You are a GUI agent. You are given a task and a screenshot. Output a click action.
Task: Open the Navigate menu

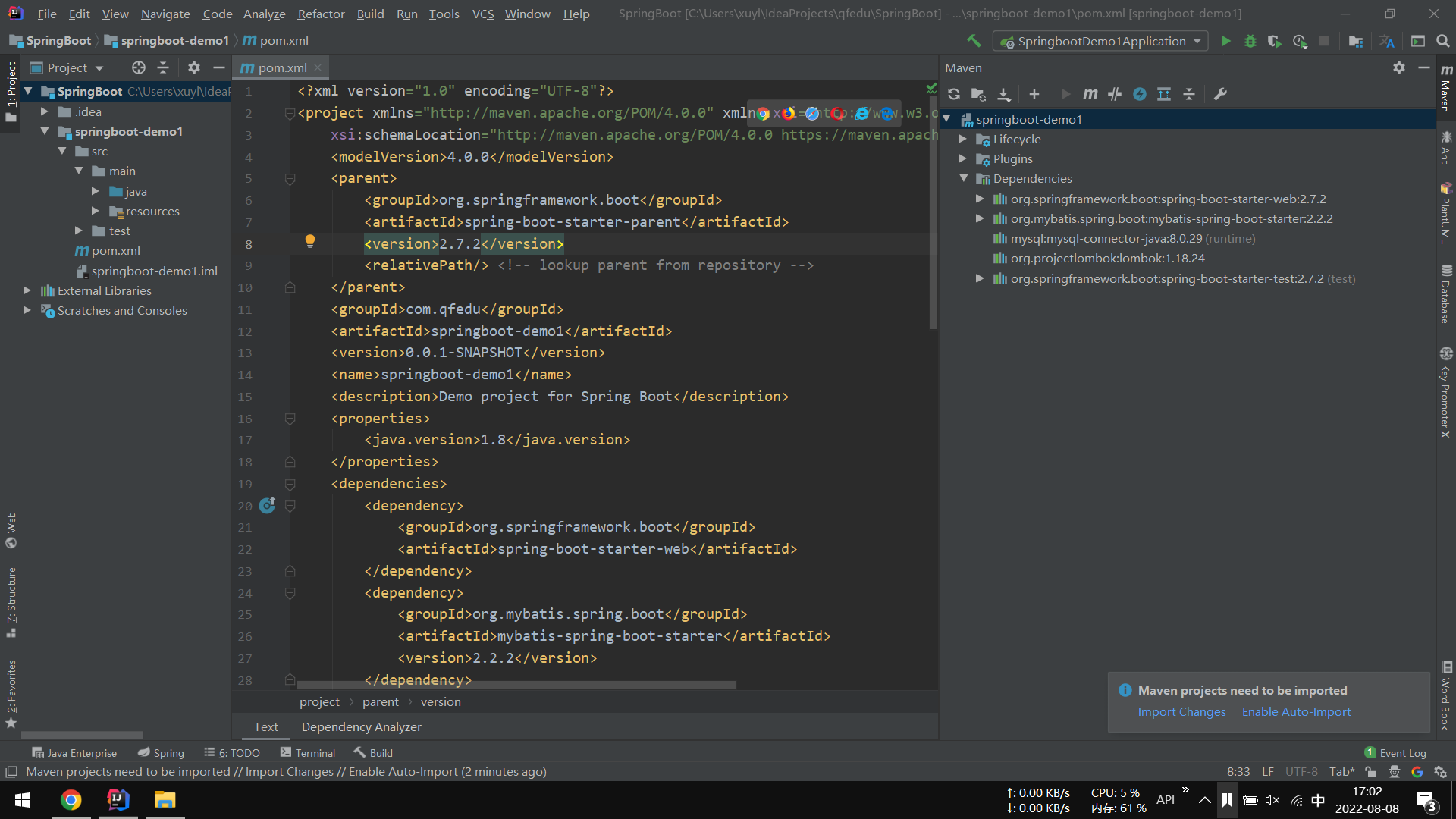pos(165,14)
